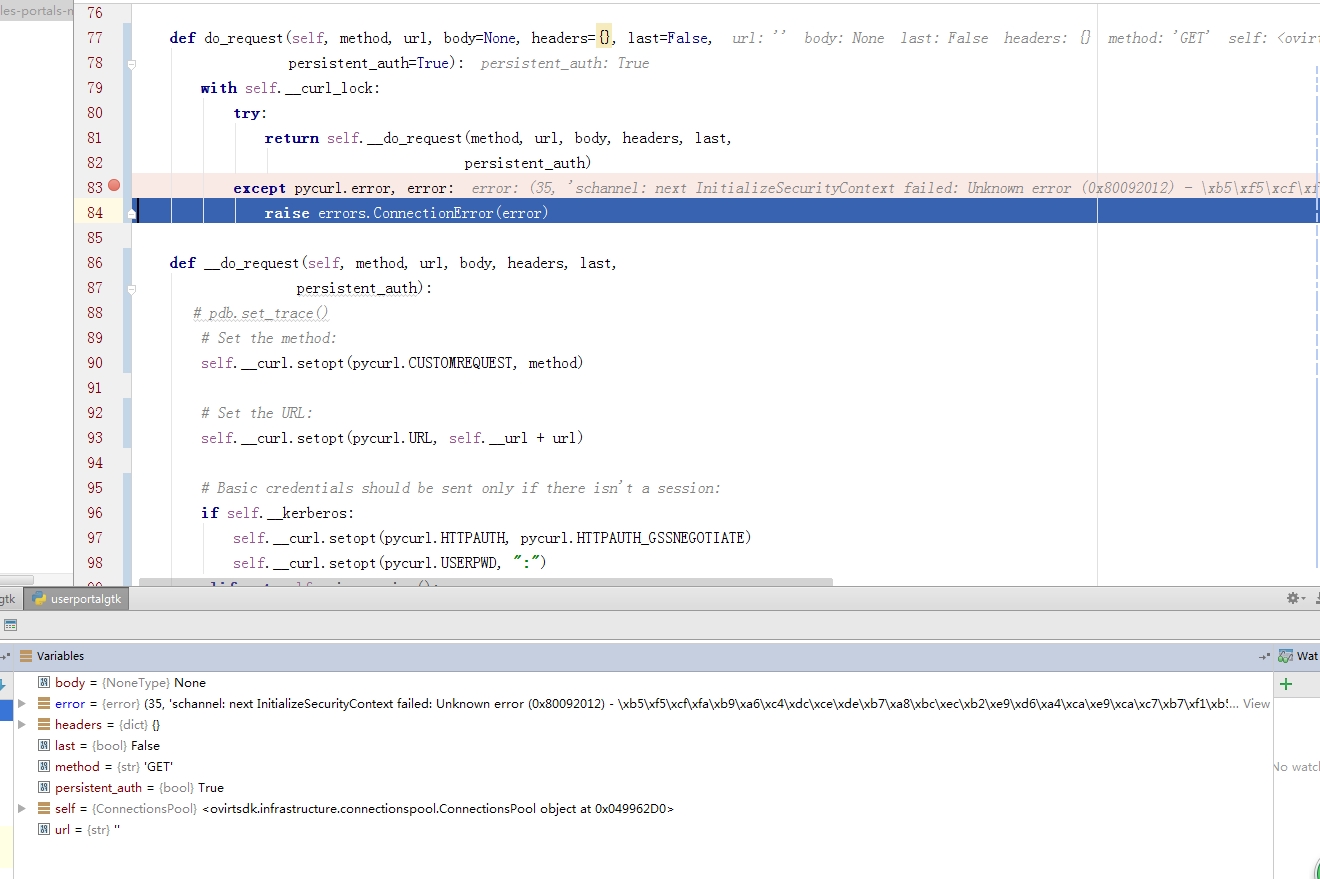Screen dimensions: 1320x879
Task: Toggle a breakpoint at gutter line 81
Action: (114, 138)
